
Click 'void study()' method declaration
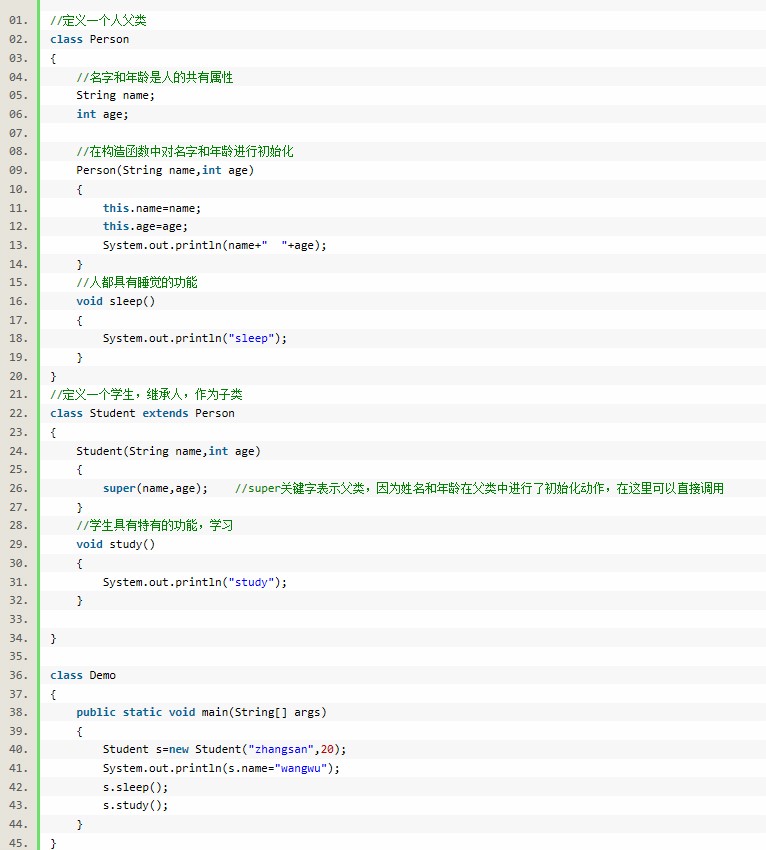tap(115, 544)
